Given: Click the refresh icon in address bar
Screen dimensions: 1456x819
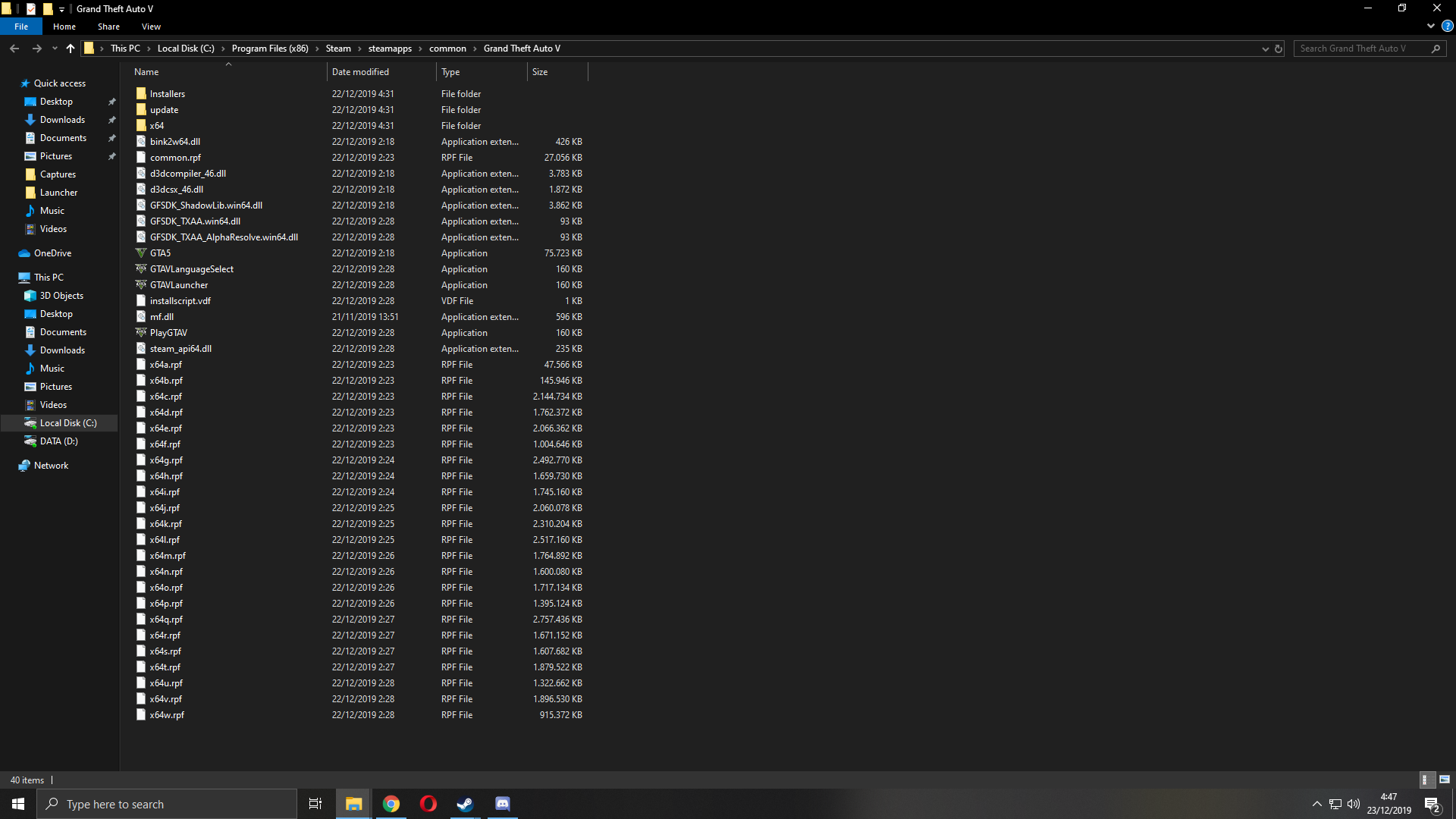Looking at the screenshot, I should coord(1279,49).
